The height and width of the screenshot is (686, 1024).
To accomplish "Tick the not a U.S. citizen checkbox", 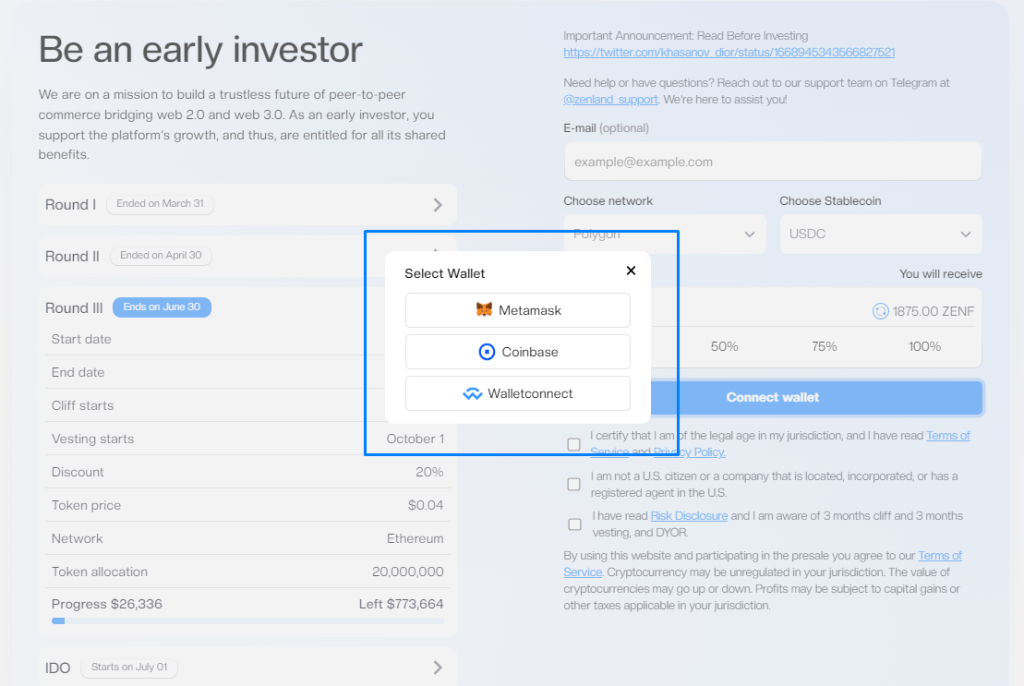I will 574,484.
